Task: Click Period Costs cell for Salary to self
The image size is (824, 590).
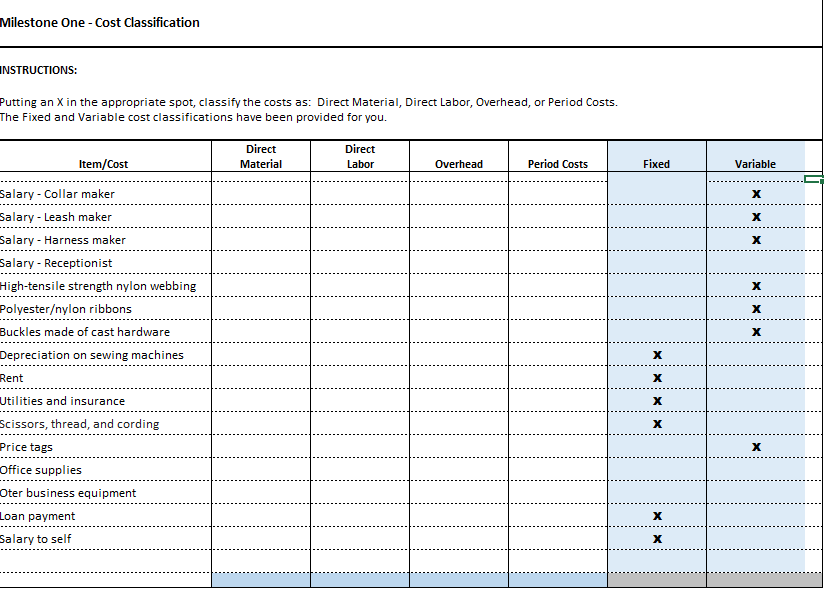Action: [558, 539]
